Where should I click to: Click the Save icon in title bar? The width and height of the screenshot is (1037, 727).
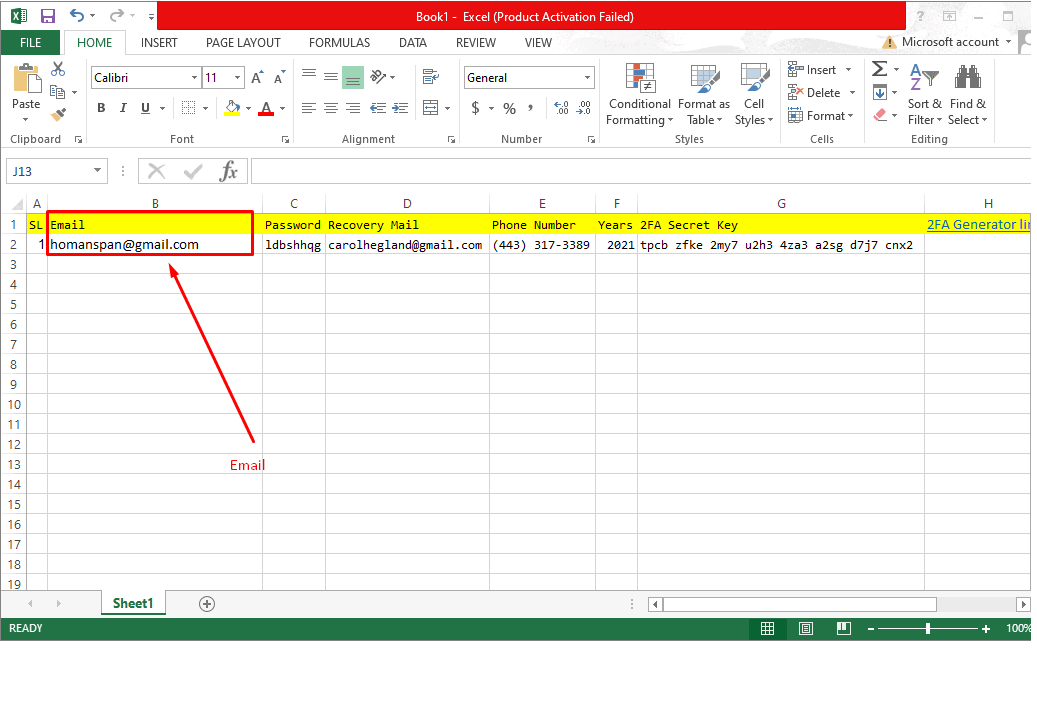[x=47, y=16]
